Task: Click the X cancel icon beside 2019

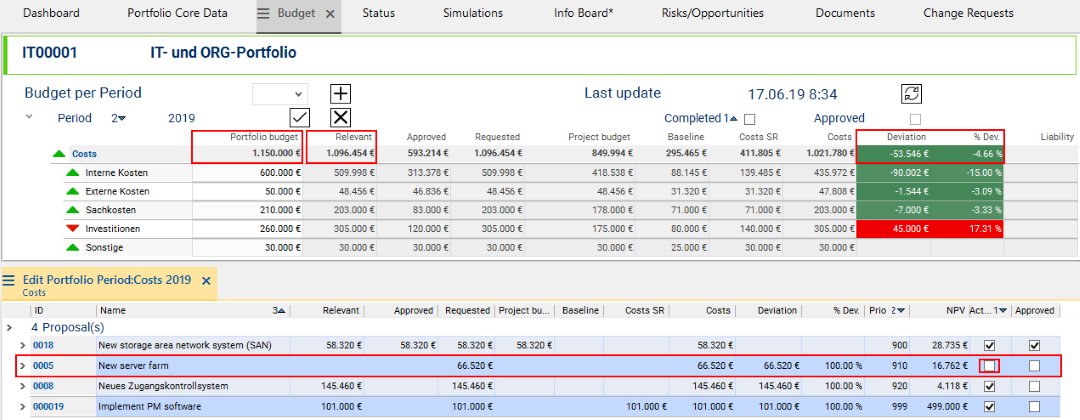Action: click(341, 117)
